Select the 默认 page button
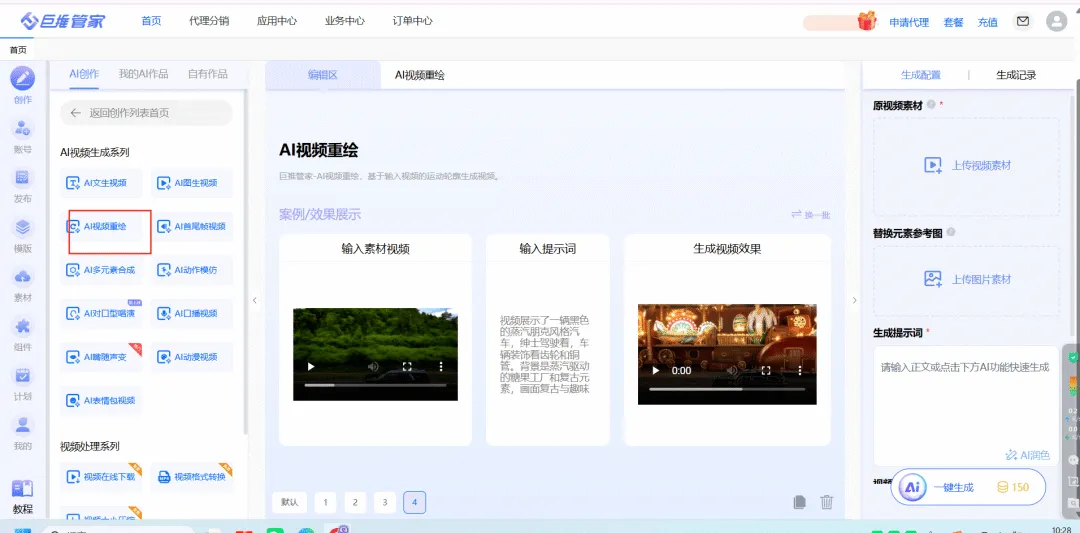1080x533 pixels. tap(289, 503)
